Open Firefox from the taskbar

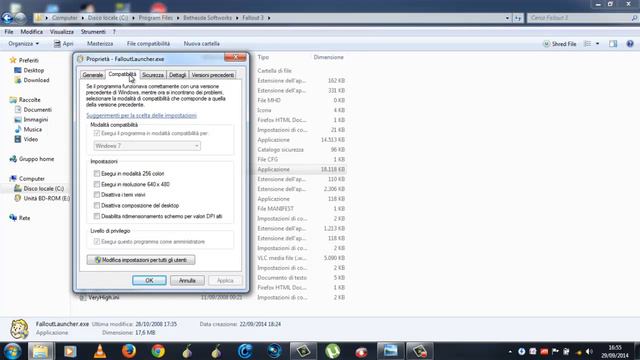[x=129, y=351]
